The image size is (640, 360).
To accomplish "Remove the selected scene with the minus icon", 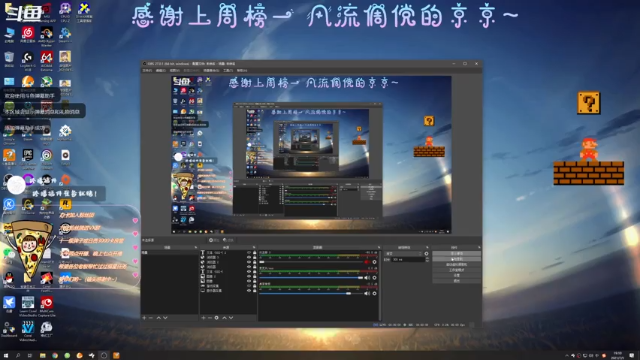I will click(151, 318).
